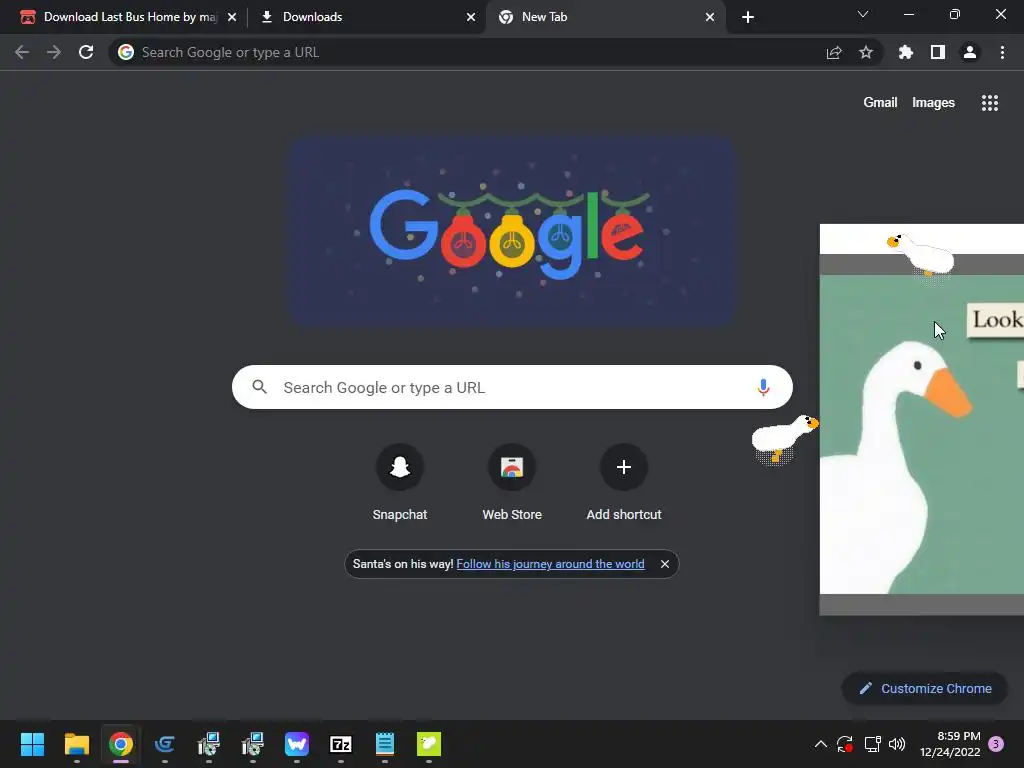This screenshot has width=1024, height=768.
Task: Click Customize Chrome
Action: tap(925, 688)
